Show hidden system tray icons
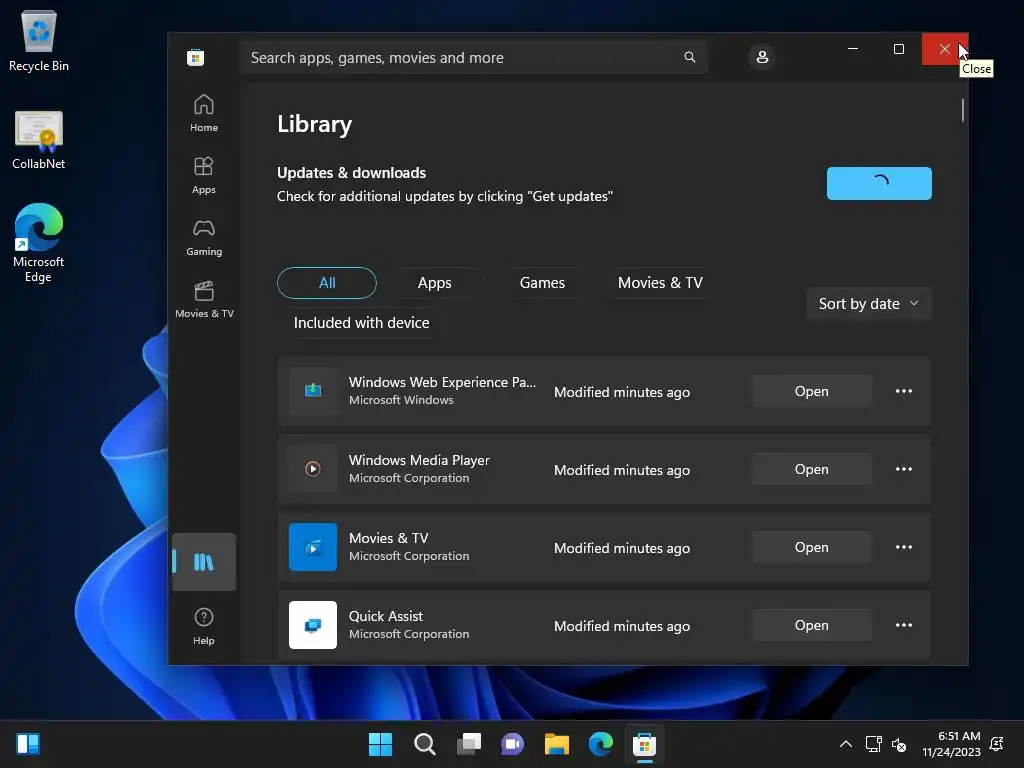The width and height of the screenshot is (1024, 768). click(846, 744)
